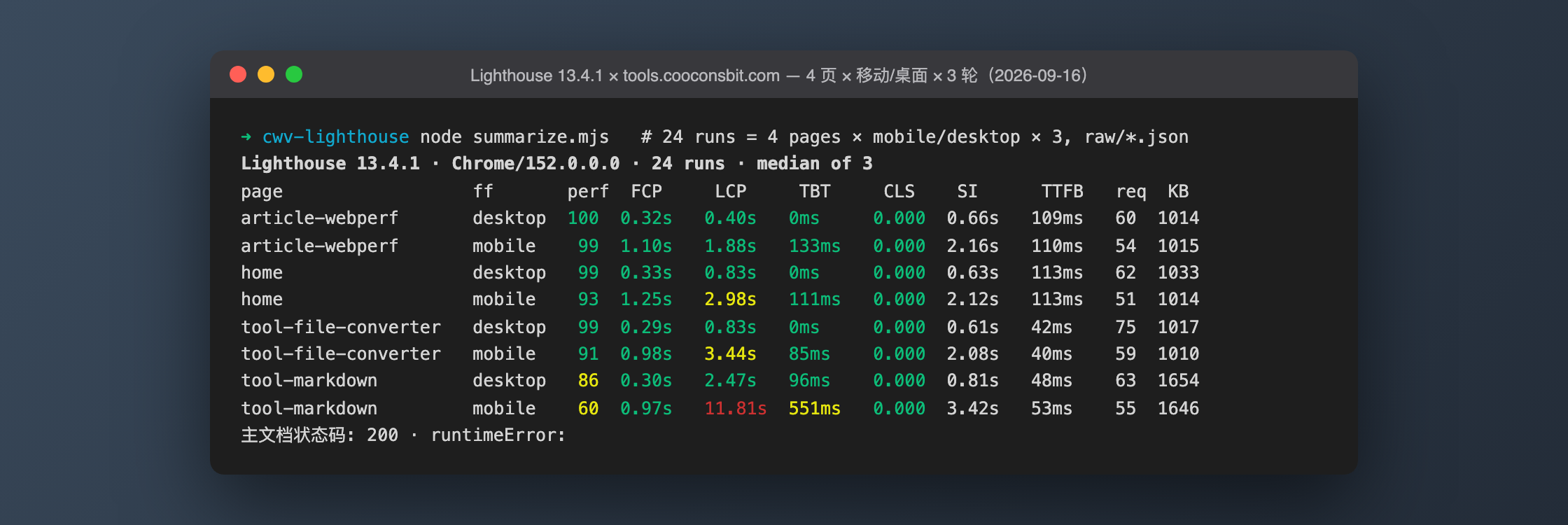Viewport: 1568px width, 525px height.
Task: Click the TBT value 96ms
Action: [809, 380]
